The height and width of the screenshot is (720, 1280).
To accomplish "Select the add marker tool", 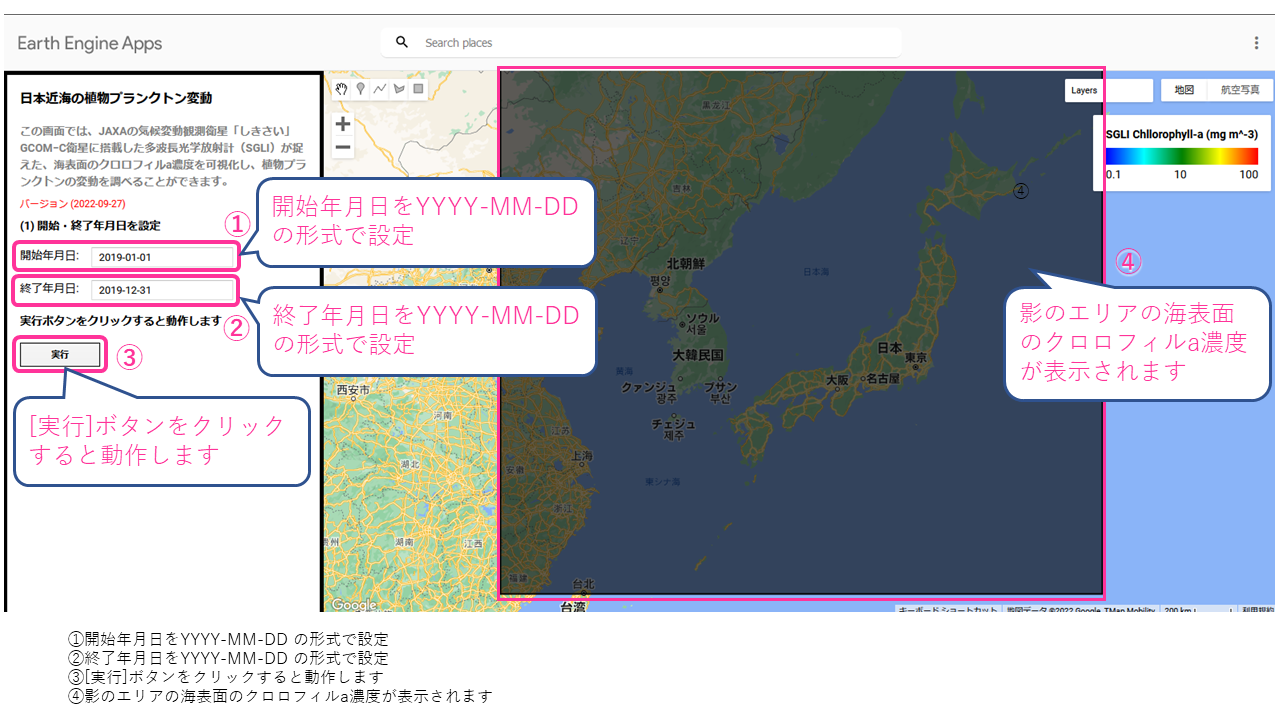I will [x=361, y=88].
